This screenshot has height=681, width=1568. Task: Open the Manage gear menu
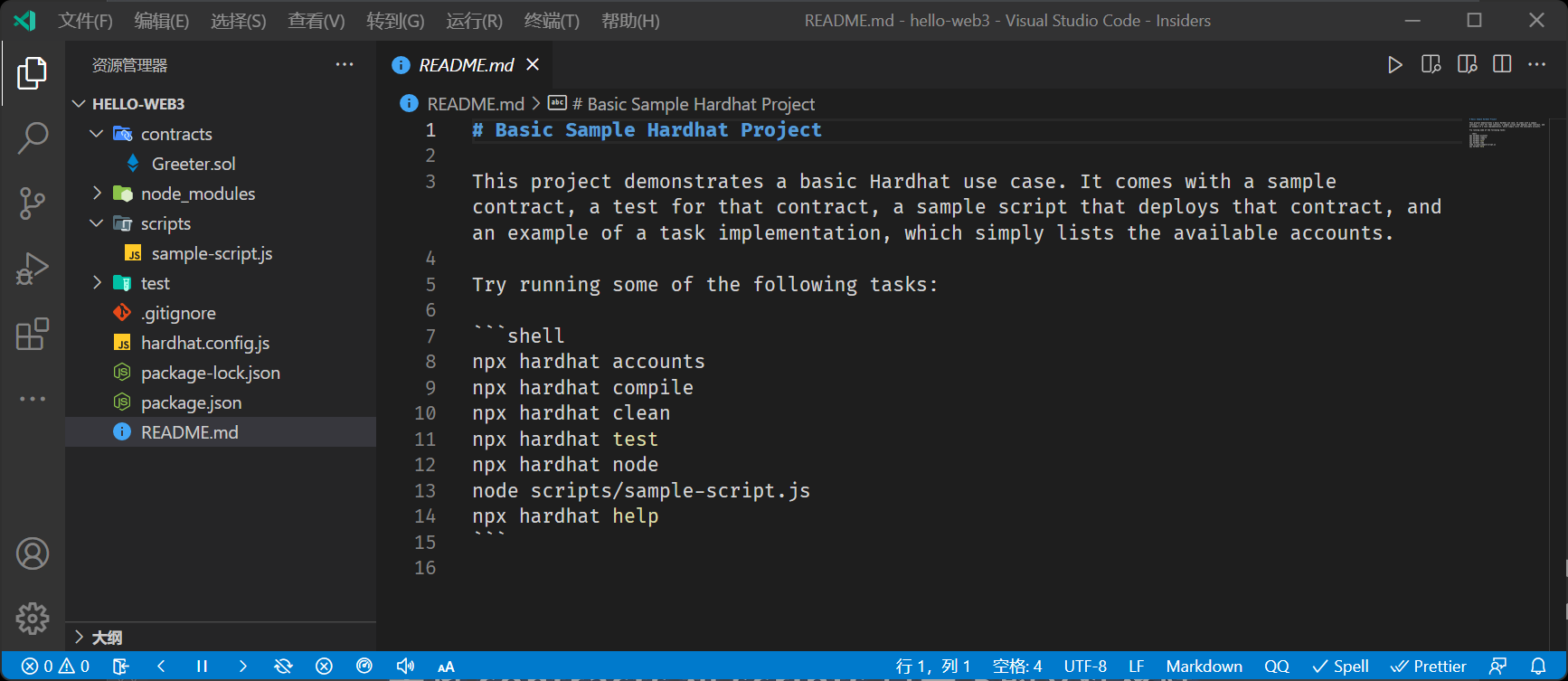[33, 619]
